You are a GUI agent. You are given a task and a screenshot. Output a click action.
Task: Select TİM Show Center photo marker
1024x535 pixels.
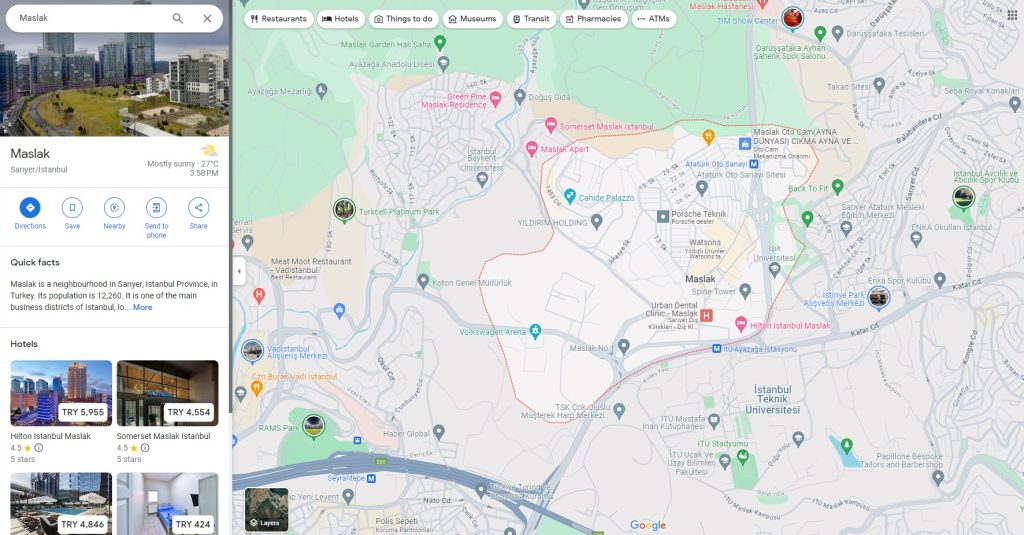[793, 18]
